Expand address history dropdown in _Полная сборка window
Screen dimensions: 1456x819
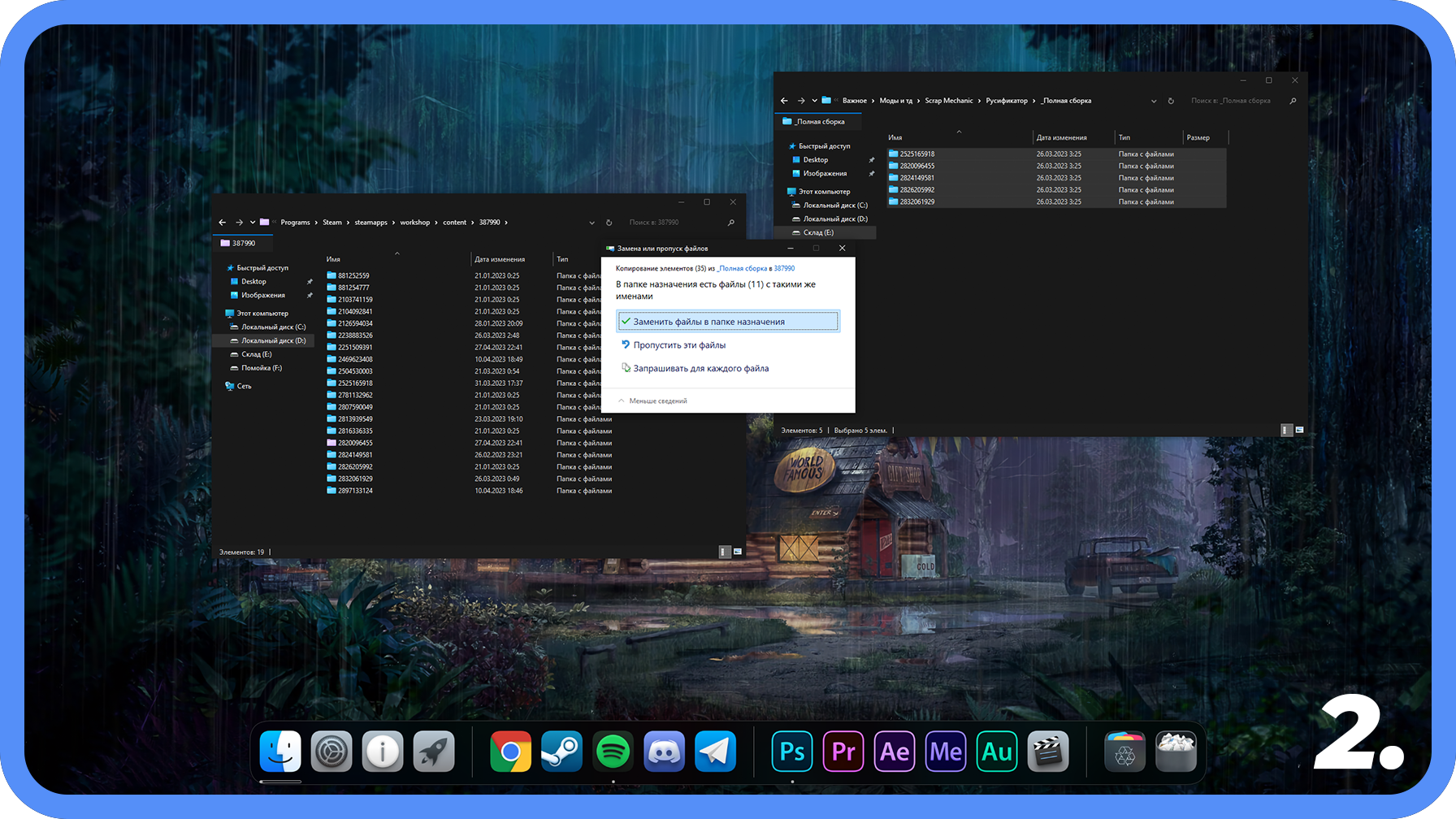tap(1154, 101)
